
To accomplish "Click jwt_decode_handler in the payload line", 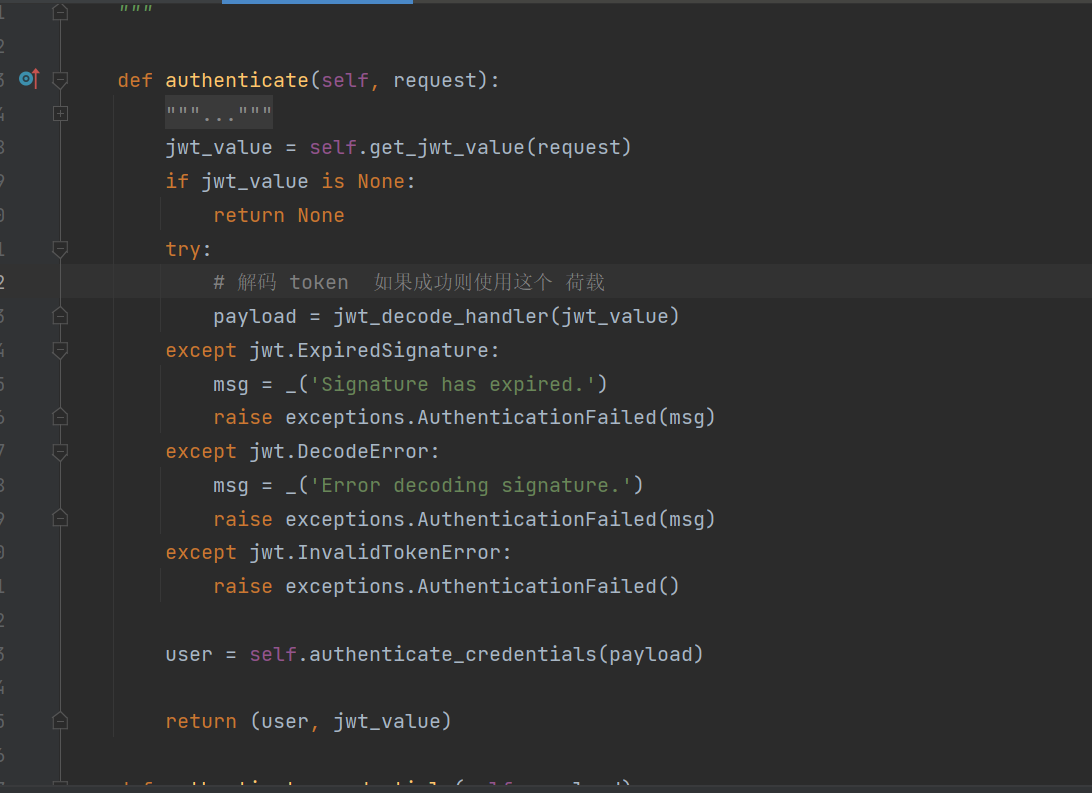I will pos(441,316).
